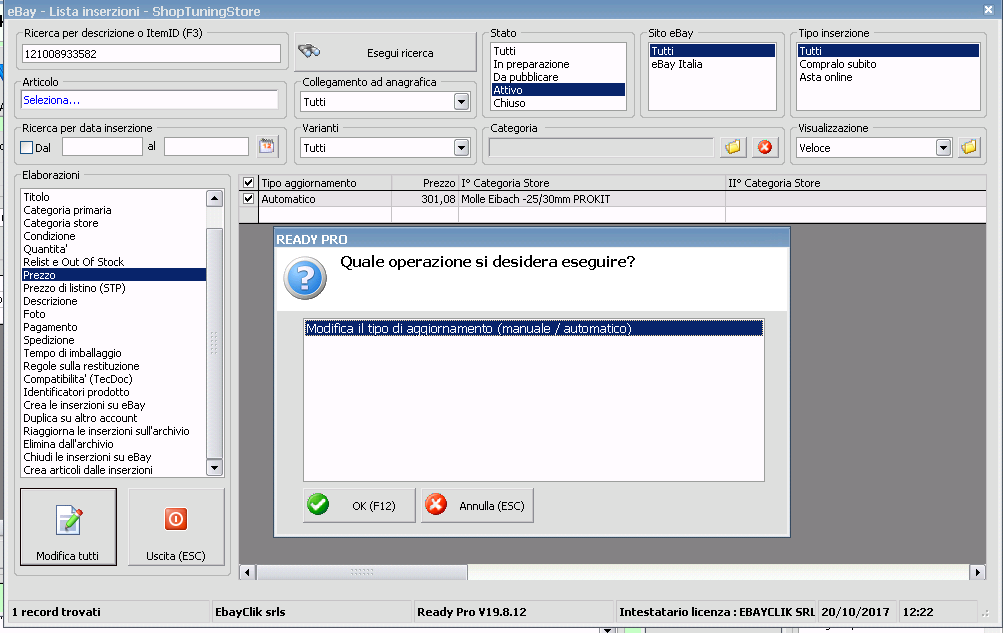Select Identificatori prodotto entry

point(113,392)
